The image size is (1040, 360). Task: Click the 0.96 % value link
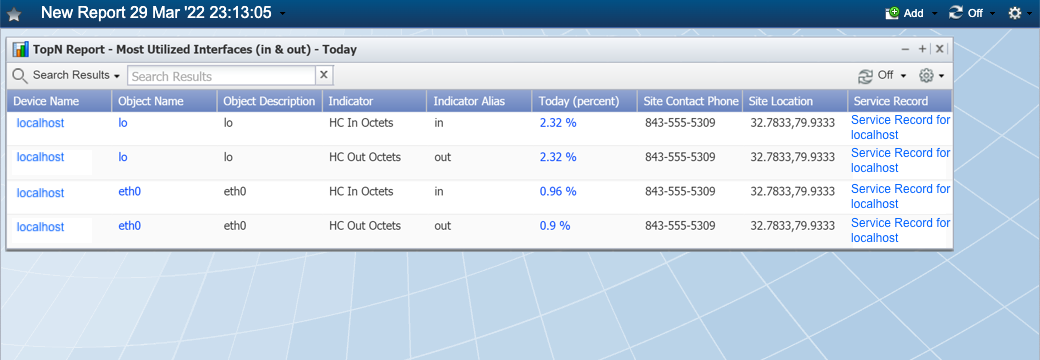point(558,192)
